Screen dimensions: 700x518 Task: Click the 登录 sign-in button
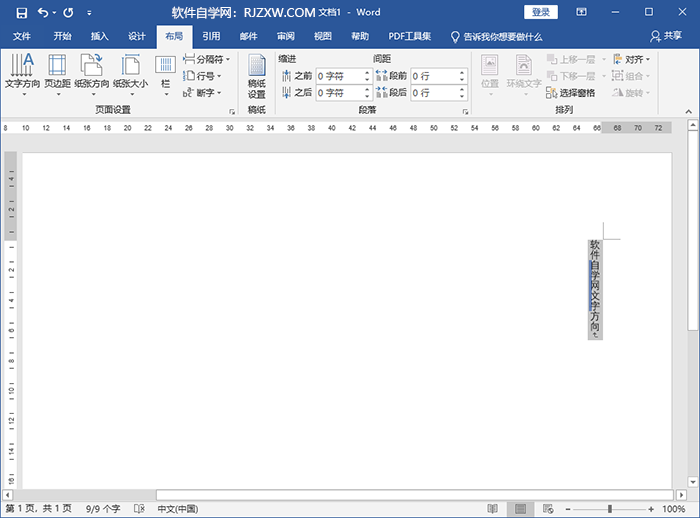click(x=541, y=12)
